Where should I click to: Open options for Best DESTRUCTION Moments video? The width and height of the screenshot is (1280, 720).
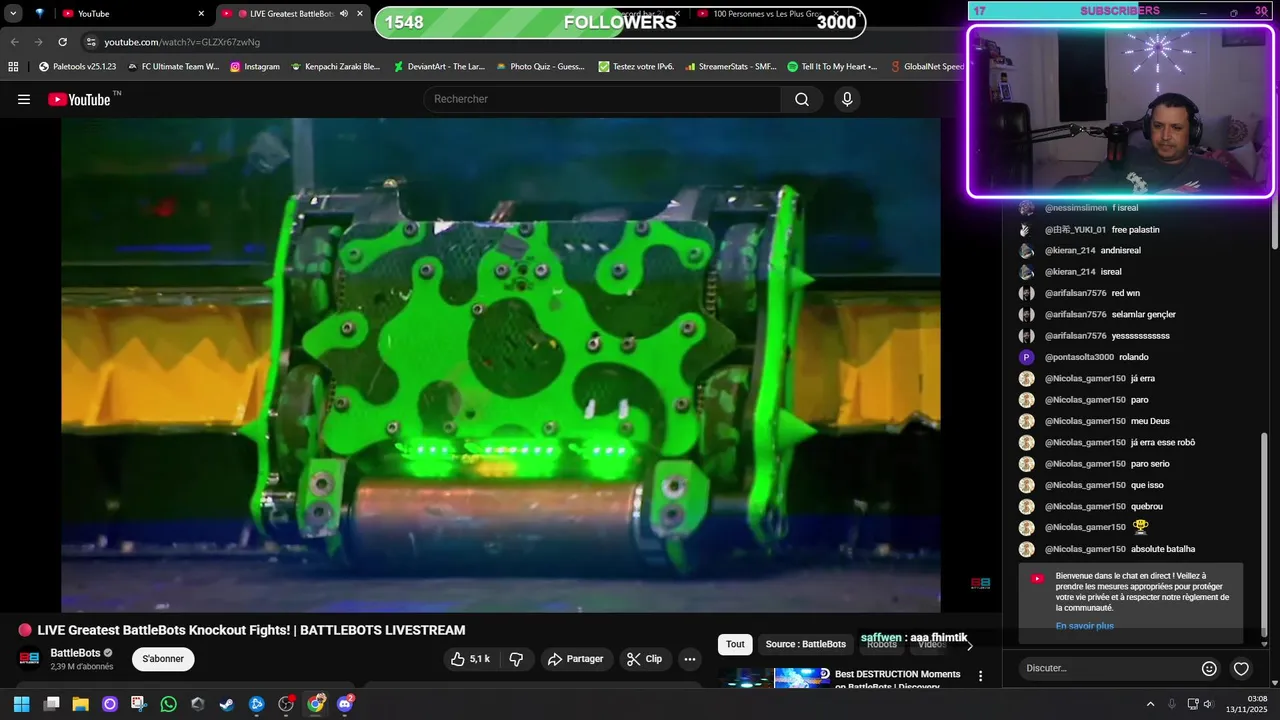[980, 677]
